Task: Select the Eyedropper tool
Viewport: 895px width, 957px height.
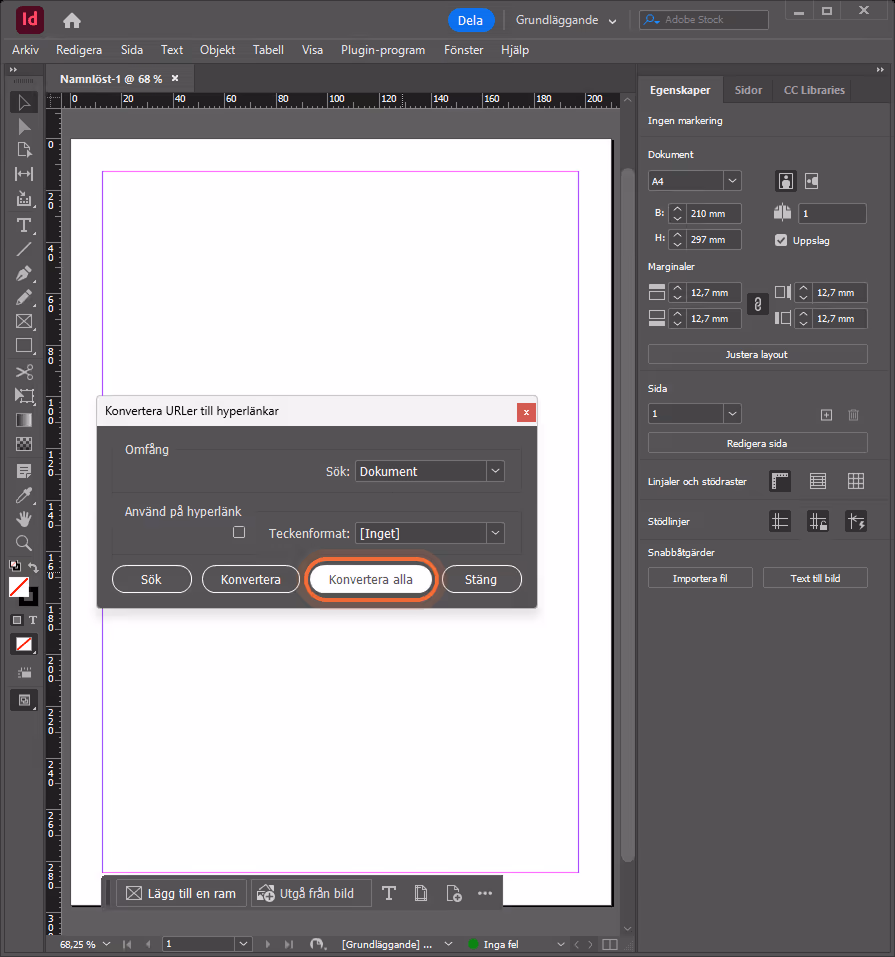Action: 24,495
